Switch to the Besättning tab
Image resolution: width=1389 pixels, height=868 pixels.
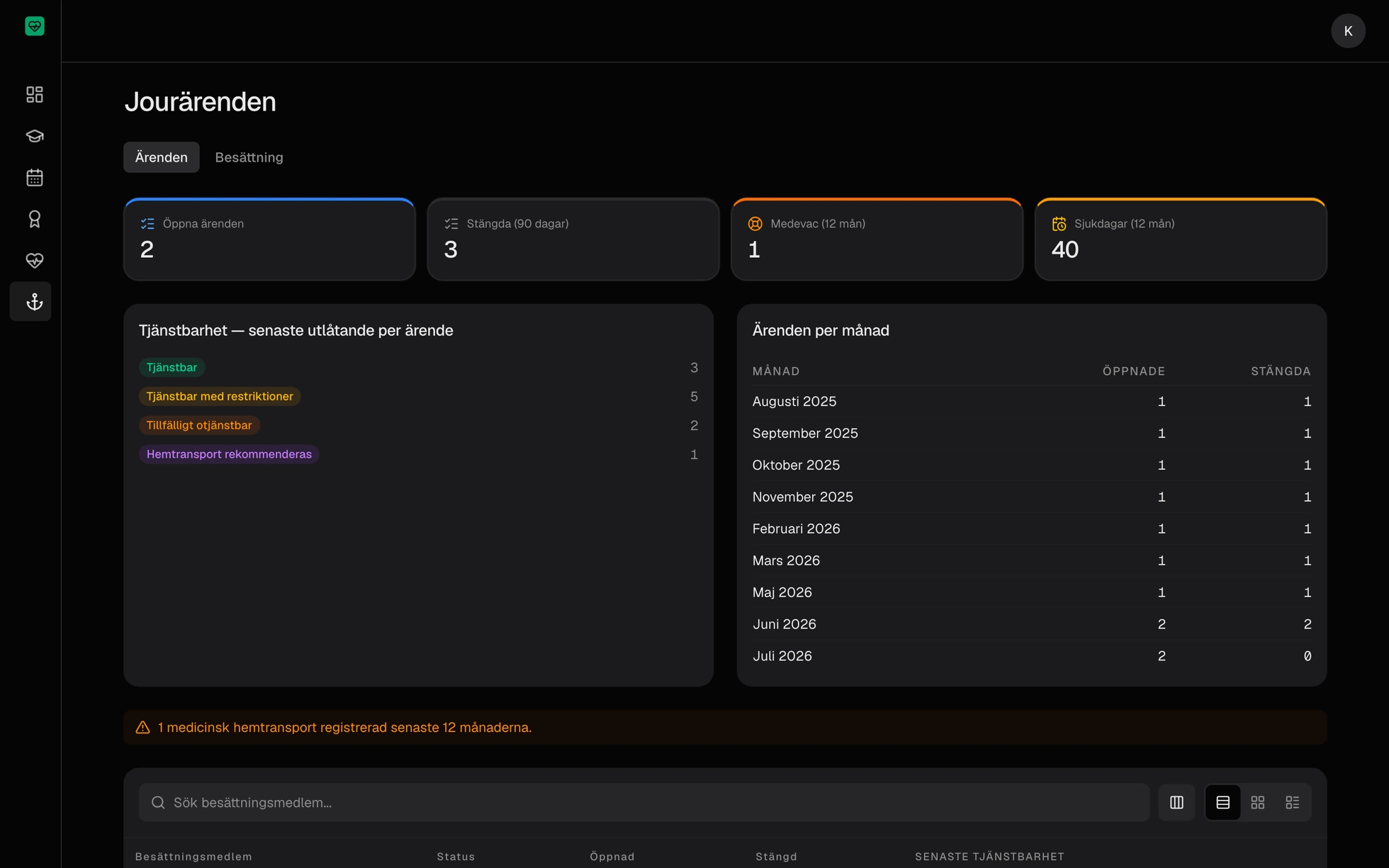(249, 157)
